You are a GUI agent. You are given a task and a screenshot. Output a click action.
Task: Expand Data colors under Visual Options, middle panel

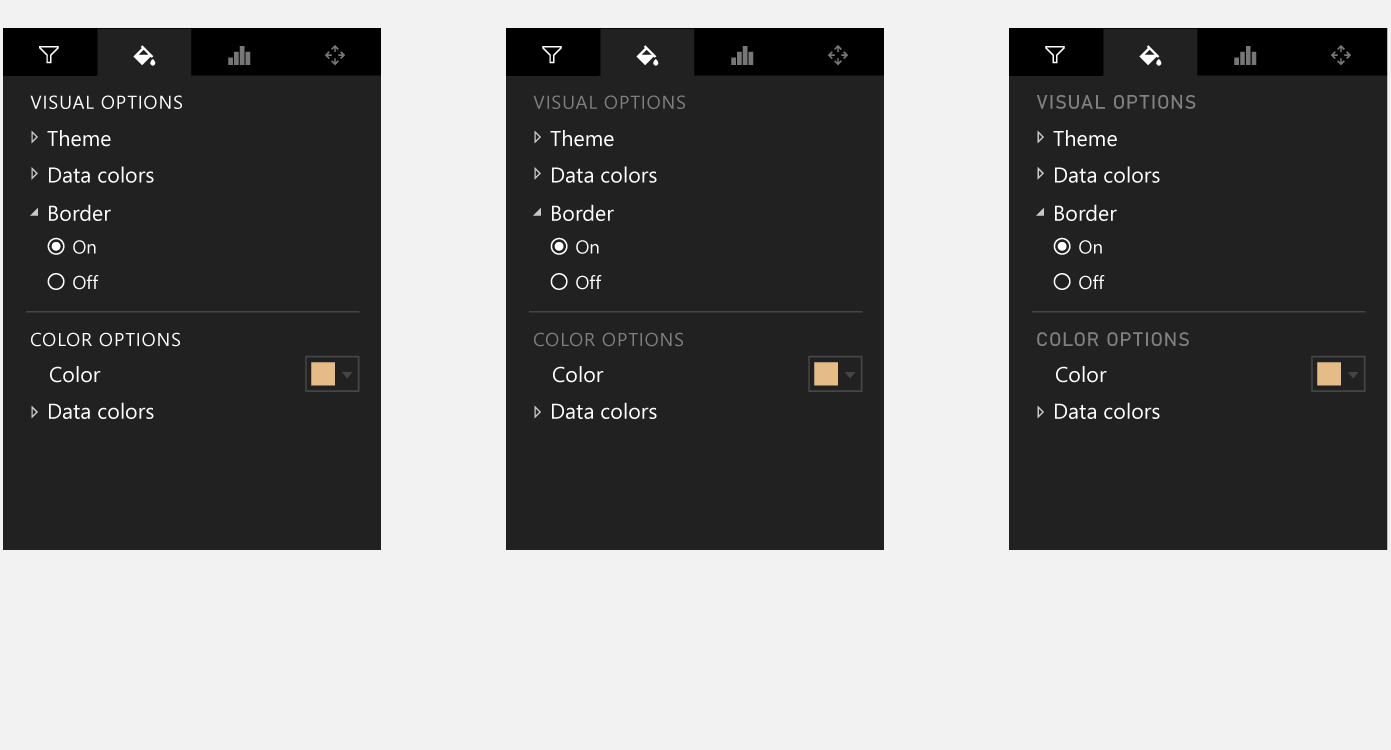point(537,175)
